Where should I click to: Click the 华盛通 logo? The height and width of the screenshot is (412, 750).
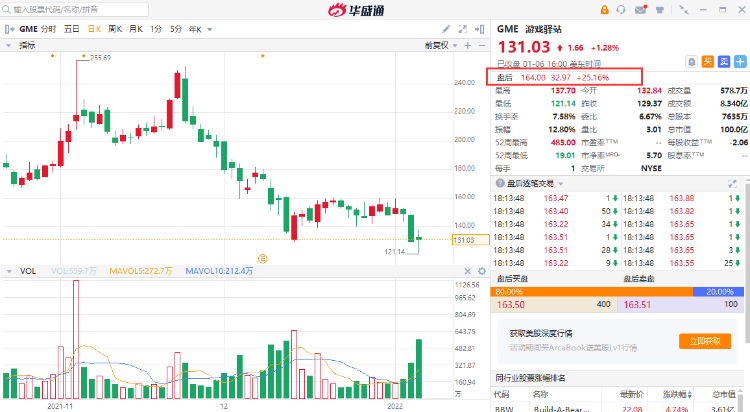356,10
